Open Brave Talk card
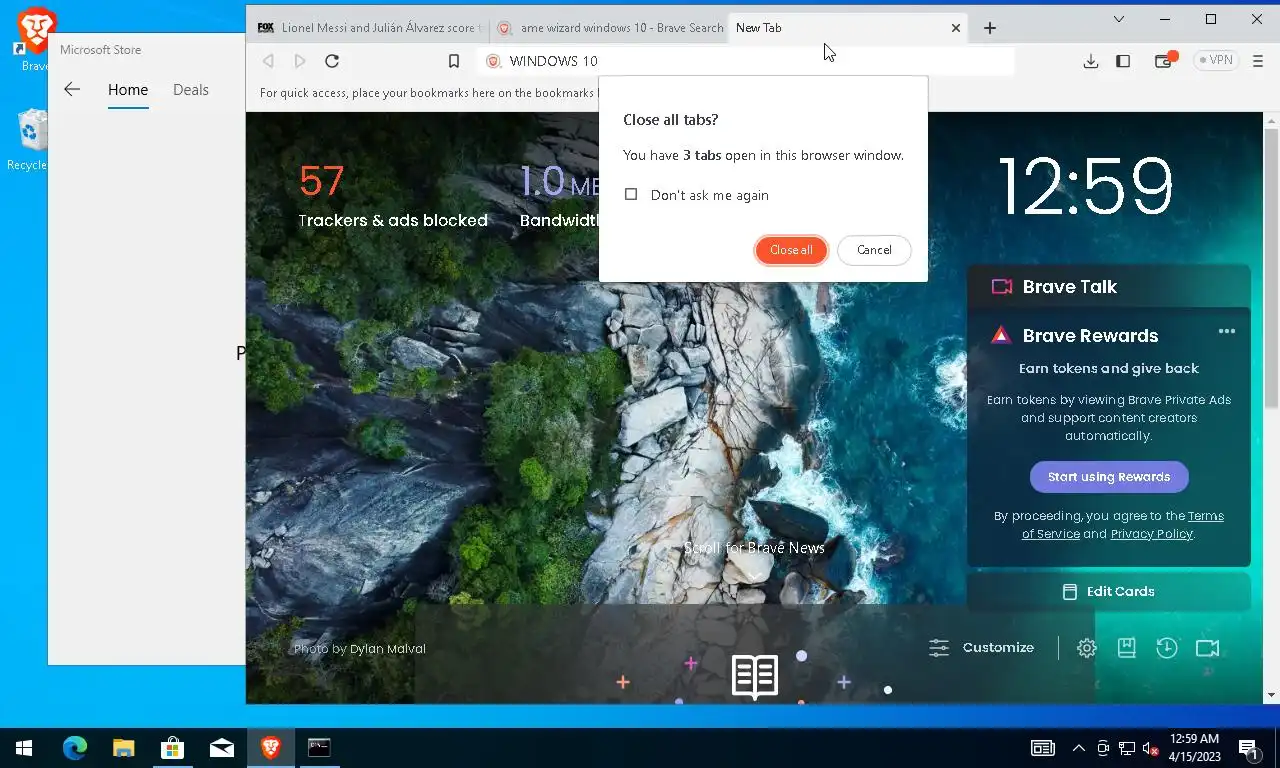This screenshot has height=768, width=1280. pyautogui.click(x=1108, y=286)
